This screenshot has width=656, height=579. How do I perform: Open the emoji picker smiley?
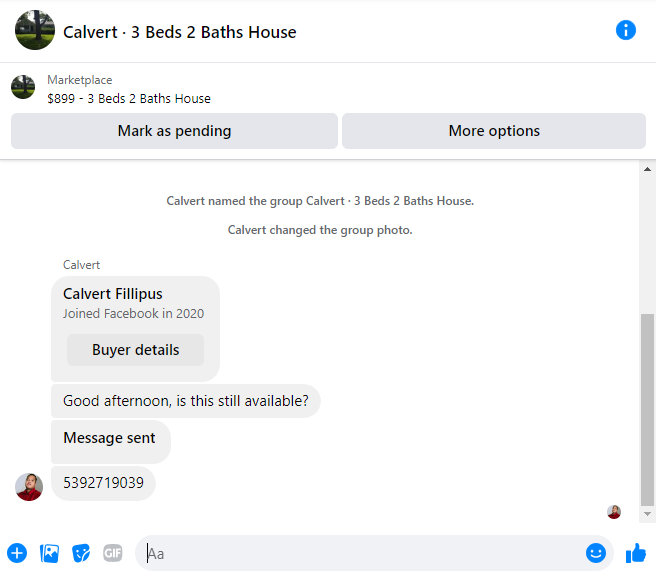point(595,553)
